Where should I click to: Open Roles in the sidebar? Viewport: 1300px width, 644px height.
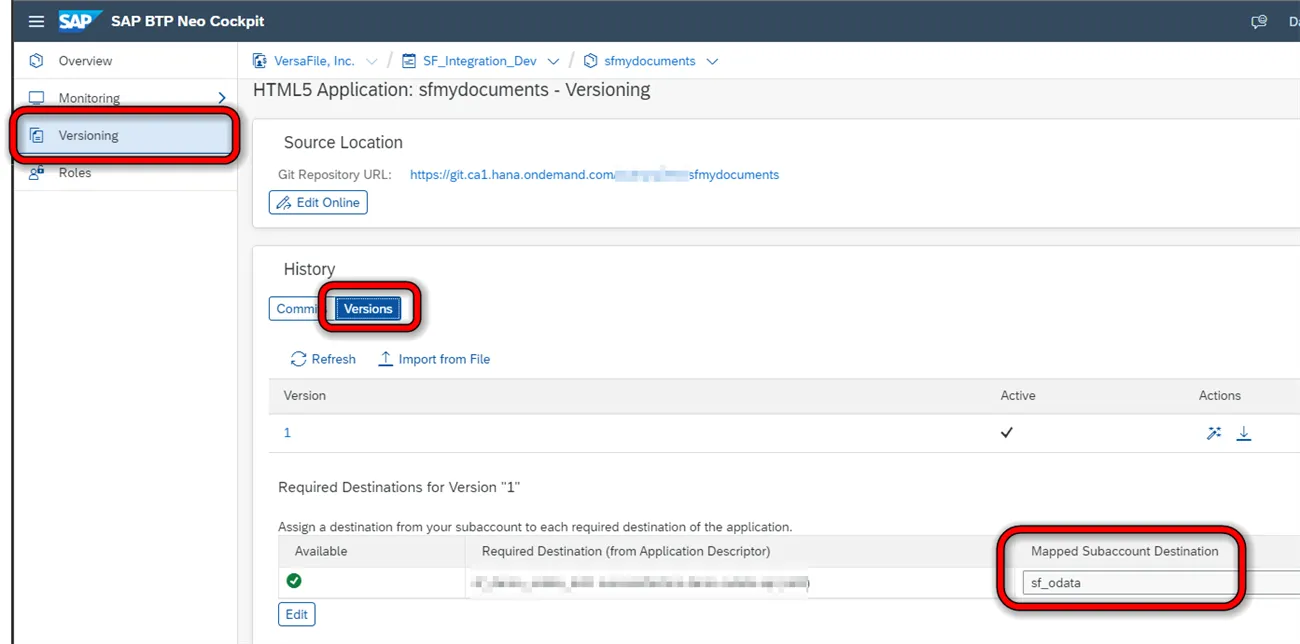tap(75, 173)
